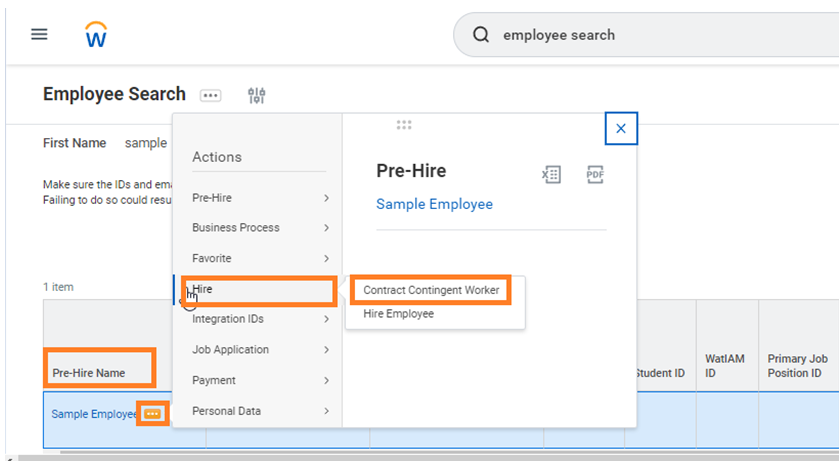This screenshot has width=839, height=464.
Task: Select Contract Contingent Worker option
Action: (x=430, y=290)
